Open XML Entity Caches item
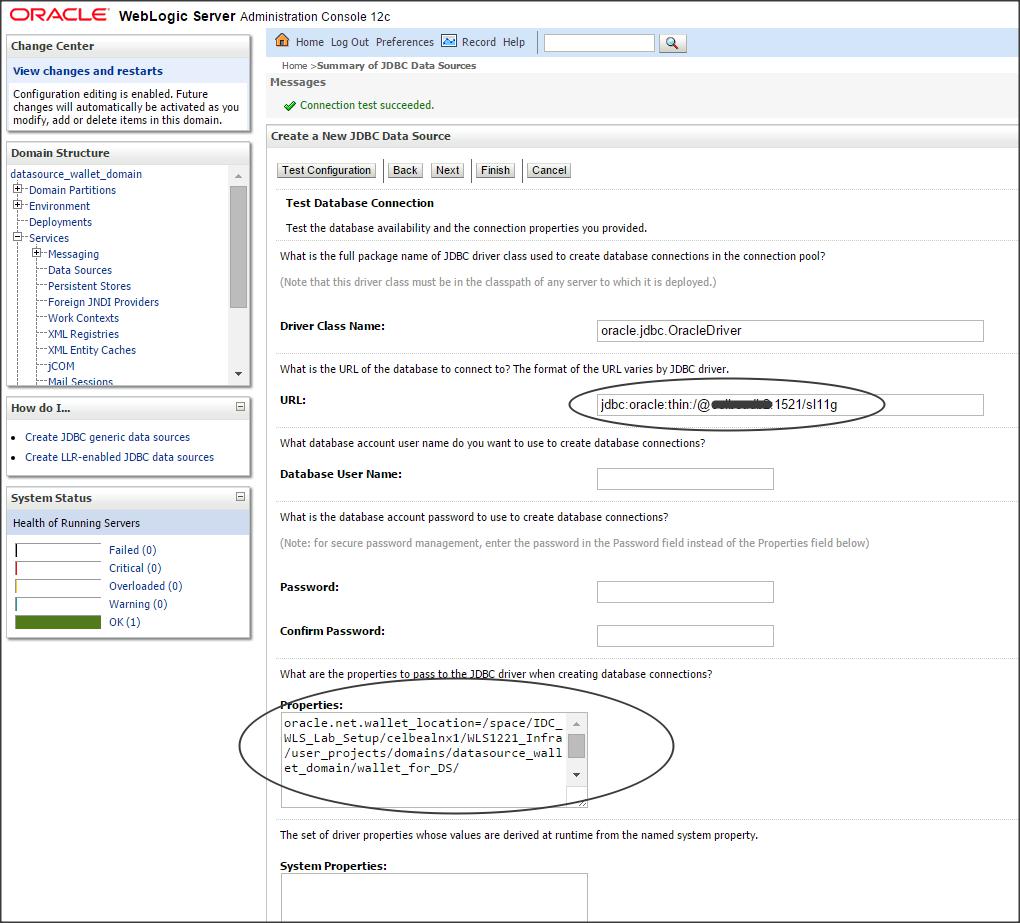This screenshot has width=1020, height=923. [x=92, y=350]
